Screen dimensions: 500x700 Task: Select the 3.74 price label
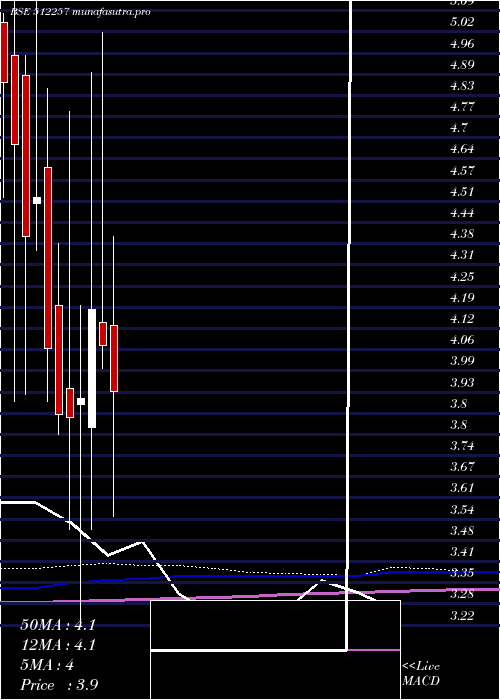pos(462,446)
